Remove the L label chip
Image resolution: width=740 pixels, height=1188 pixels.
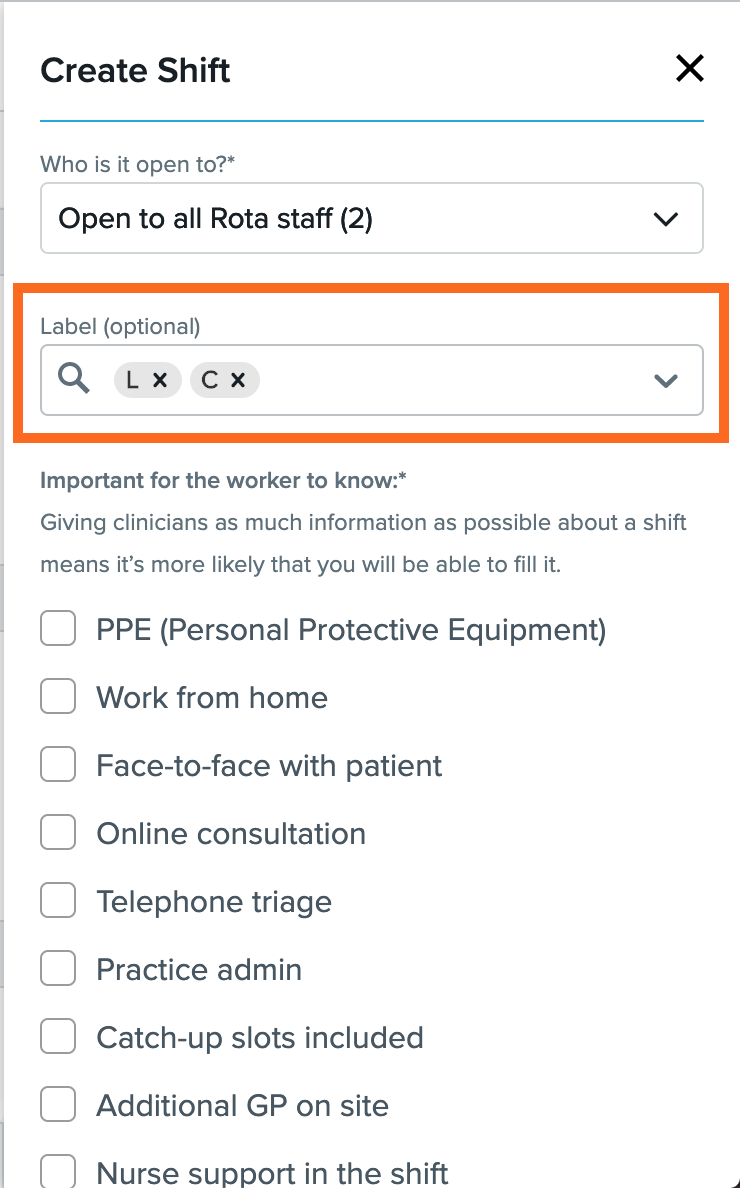pos(160,380)
